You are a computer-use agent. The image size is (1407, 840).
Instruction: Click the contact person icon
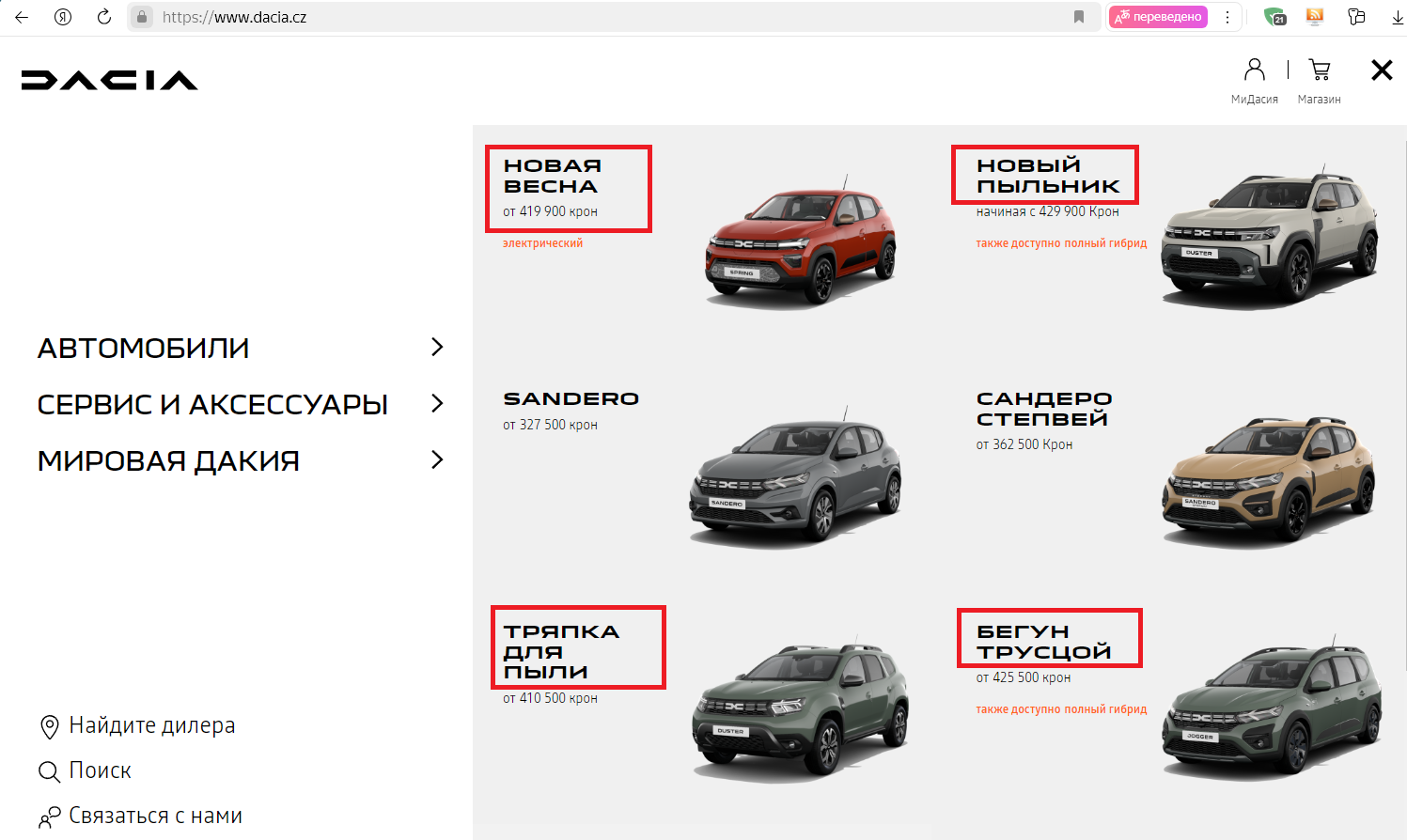pos(49,817)
